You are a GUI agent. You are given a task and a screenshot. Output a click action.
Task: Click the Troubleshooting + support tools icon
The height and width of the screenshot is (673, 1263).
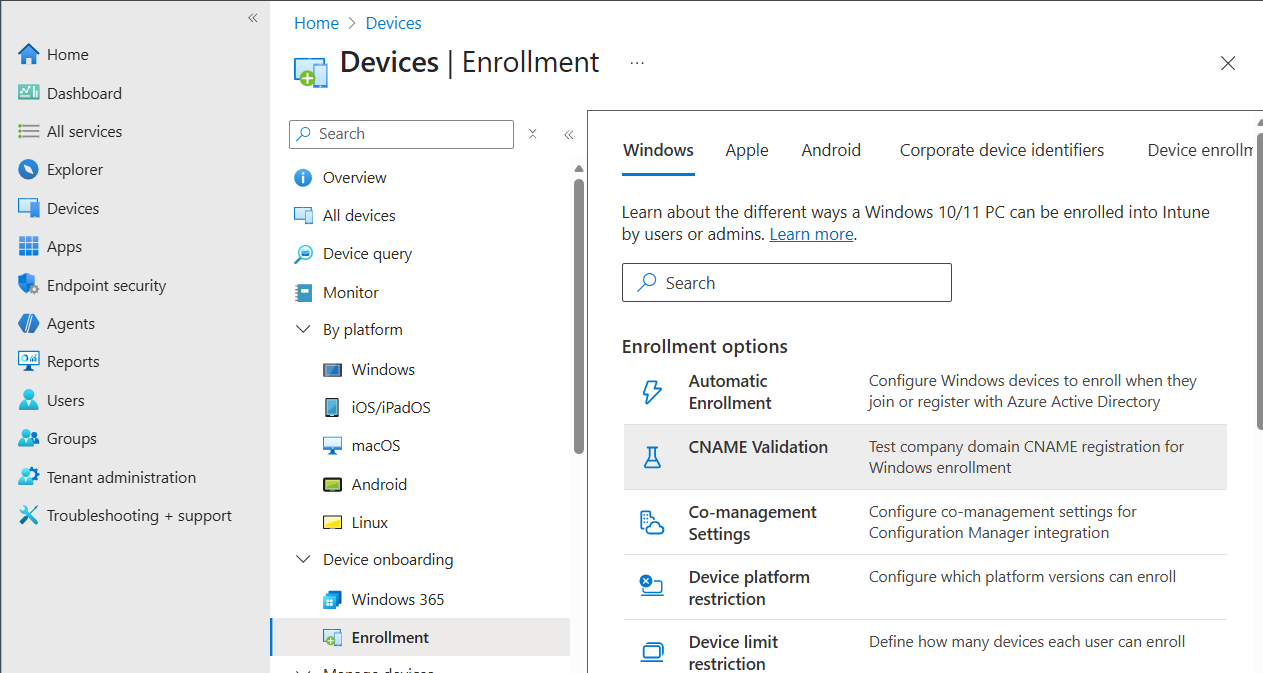(28, 516)
